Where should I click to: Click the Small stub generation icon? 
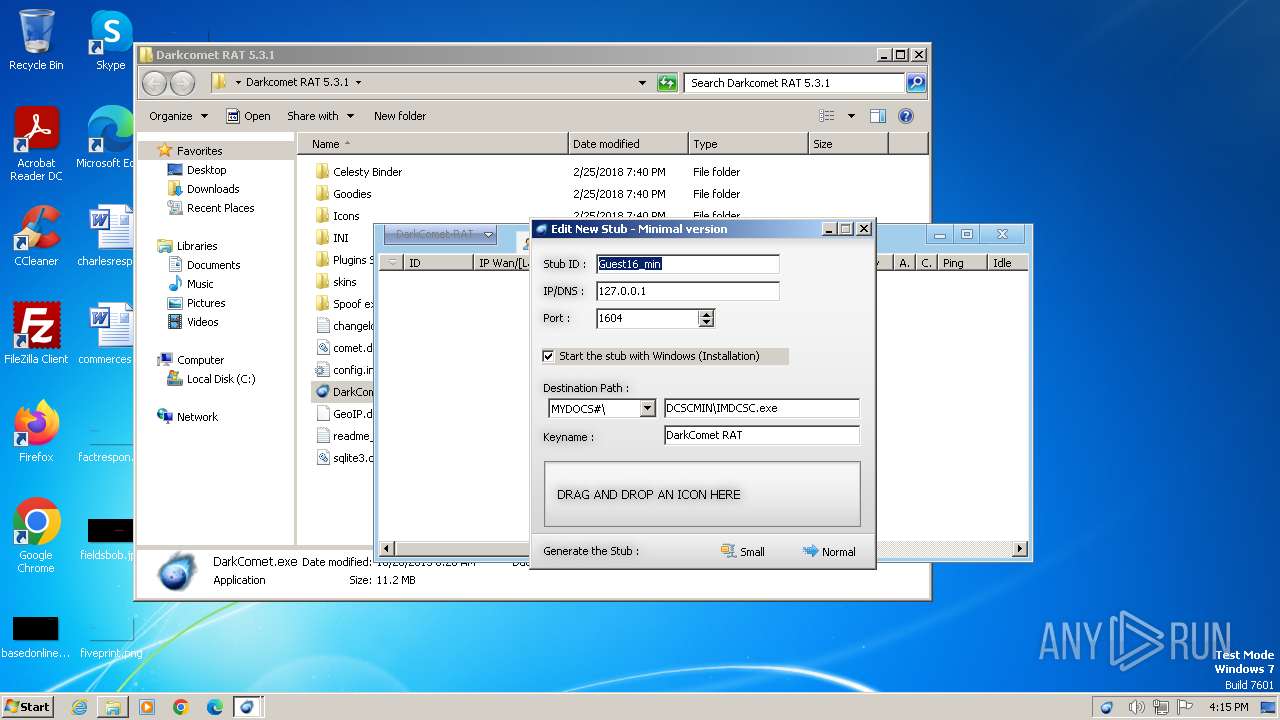[728, 551]
